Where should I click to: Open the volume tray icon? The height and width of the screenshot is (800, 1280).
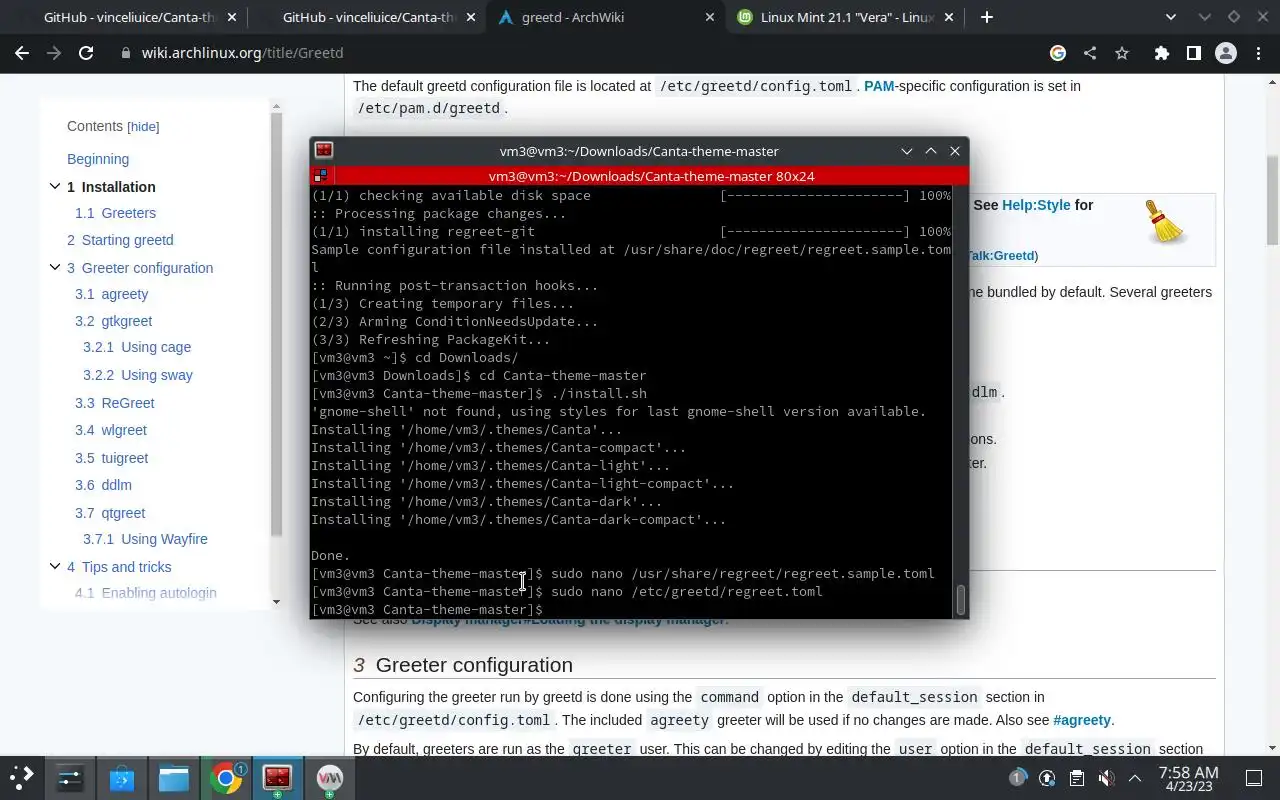point(1106,777)
